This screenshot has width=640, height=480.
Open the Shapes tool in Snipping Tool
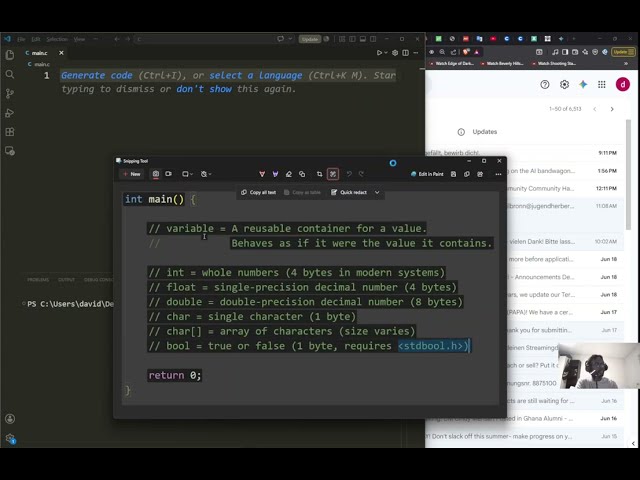302,174
